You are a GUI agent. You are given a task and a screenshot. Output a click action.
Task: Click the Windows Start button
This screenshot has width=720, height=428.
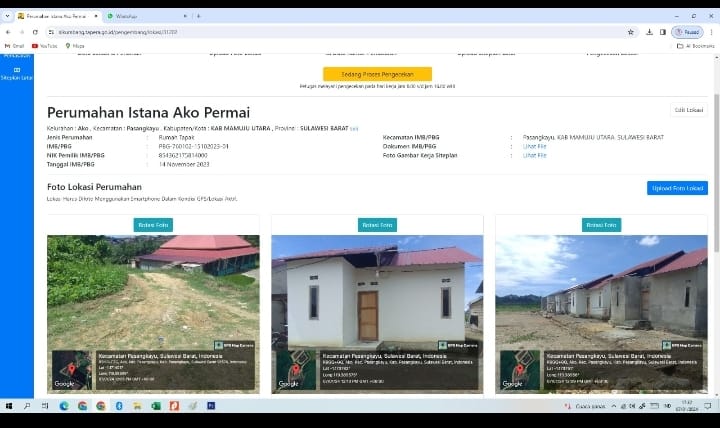click(10, 406)
